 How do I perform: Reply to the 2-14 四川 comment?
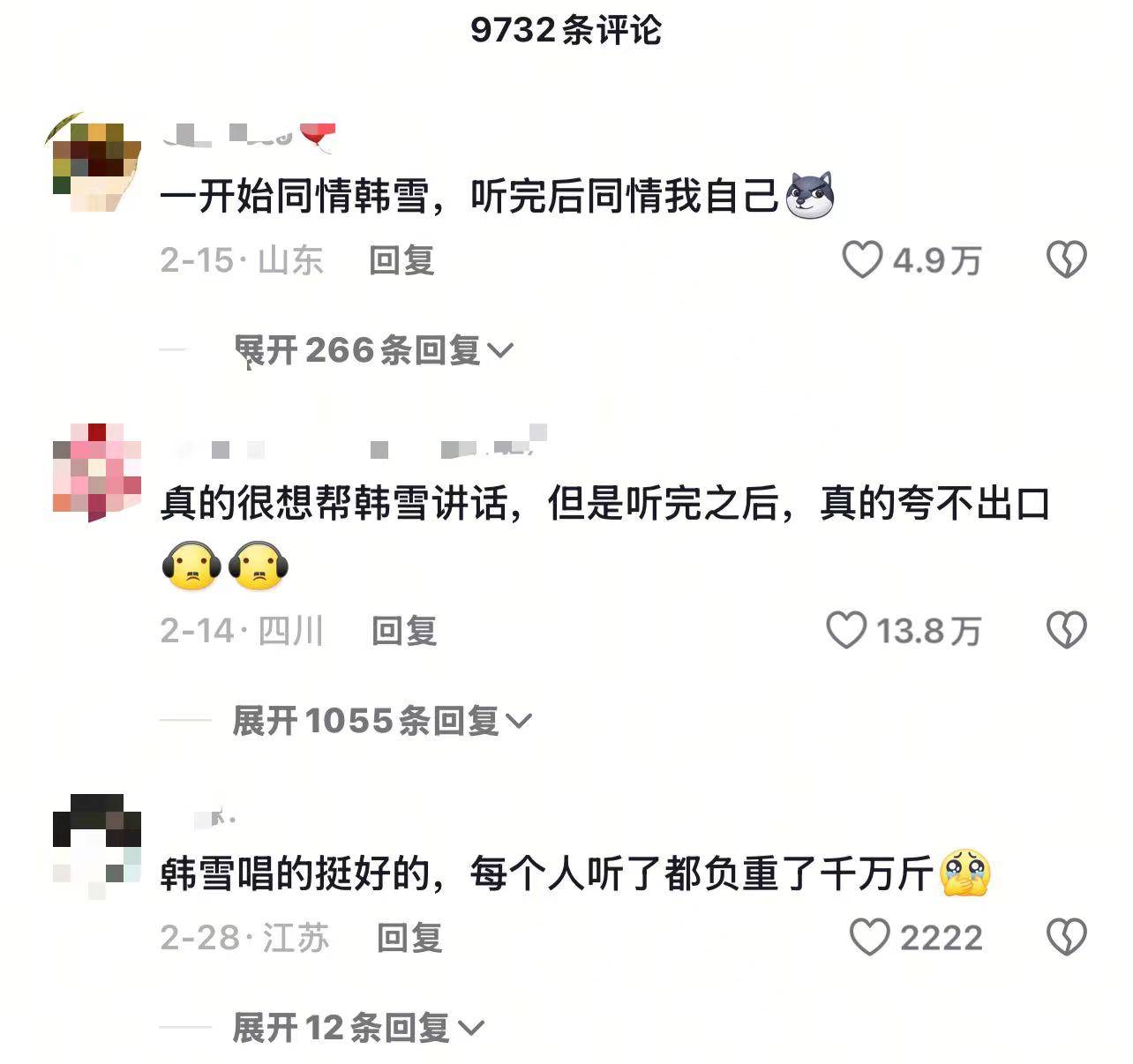point(405,631)
